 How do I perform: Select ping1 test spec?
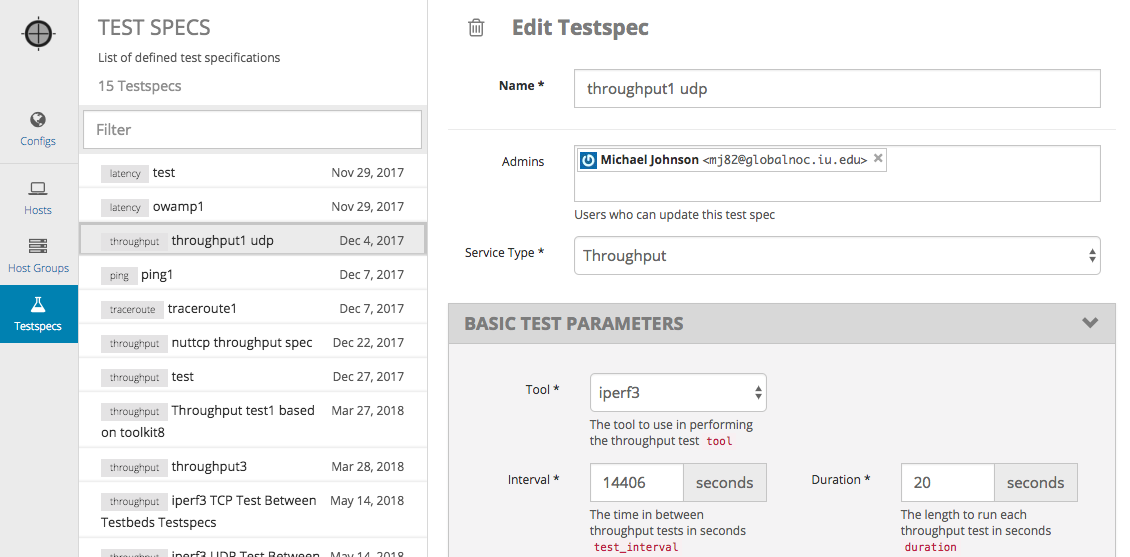[252, 275]
